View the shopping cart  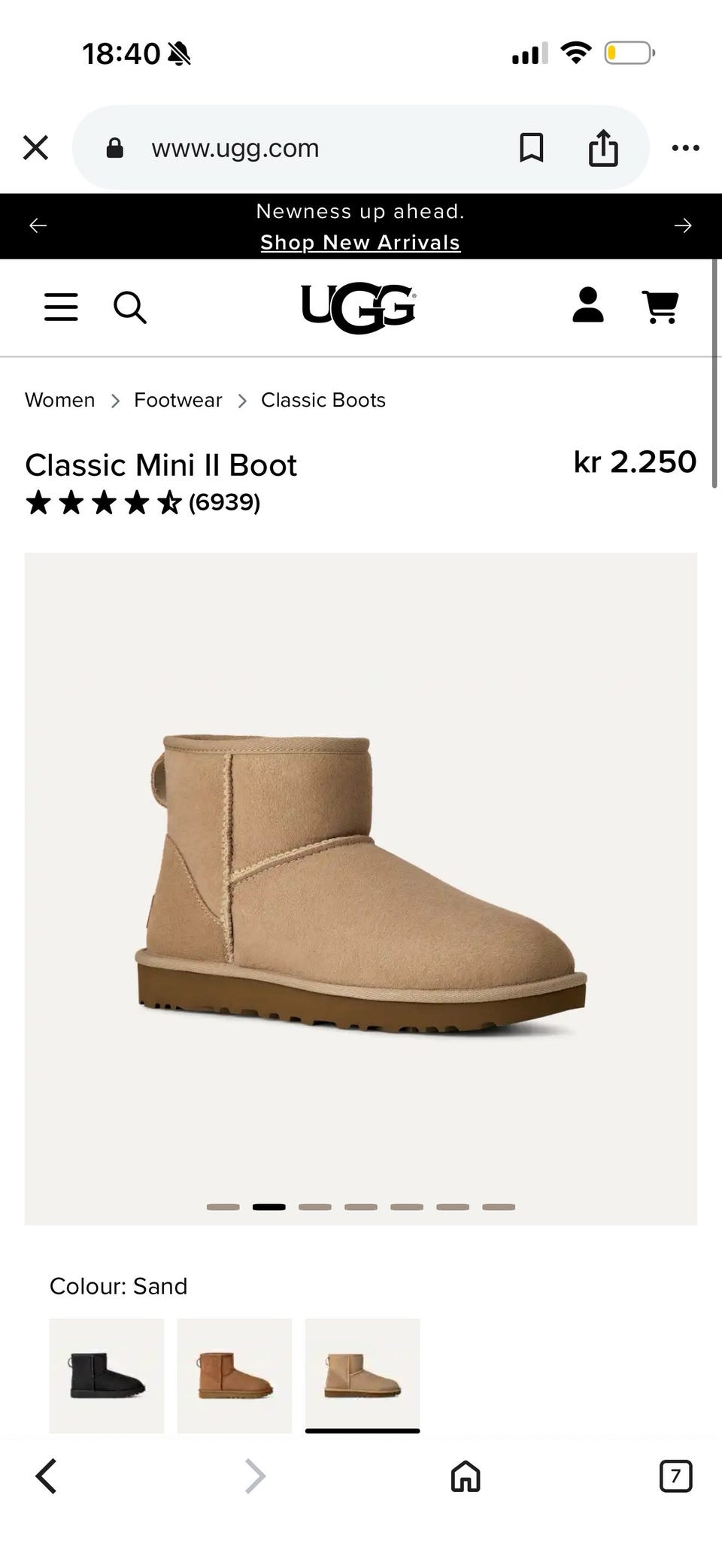[x=660, y=307]
